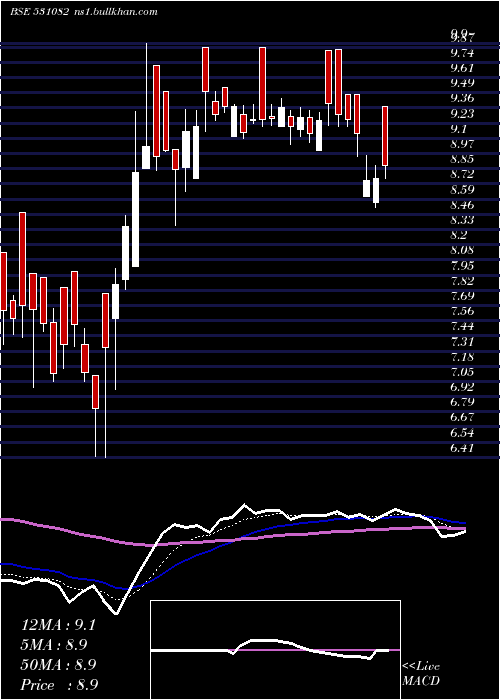Image resolution: width=500 pixels, height=700 pixels.
Task: Select the 7.95 price level label
Action: click(462, 266)
